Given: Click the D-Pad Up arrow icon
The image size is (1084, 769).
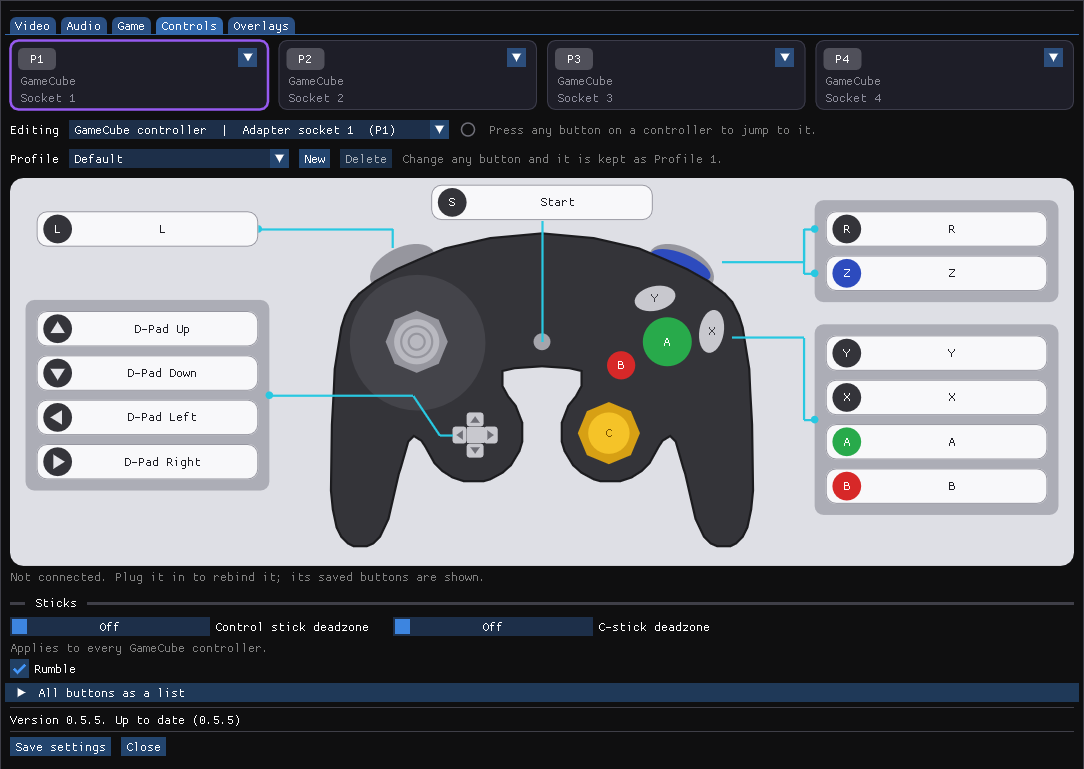Looking at the screenshot, I should [57, 329].
